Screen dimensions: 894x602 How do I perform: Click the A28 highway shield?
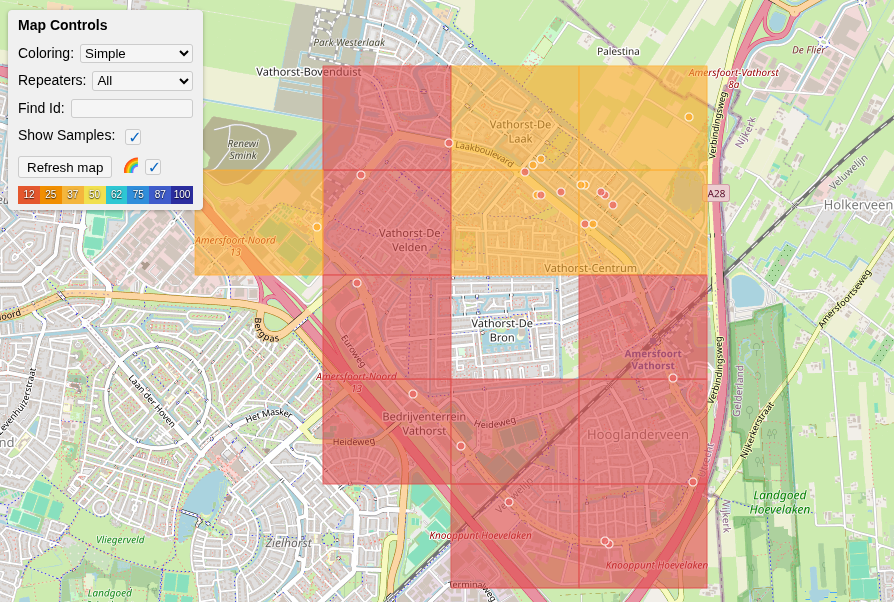tap(716, 193)
